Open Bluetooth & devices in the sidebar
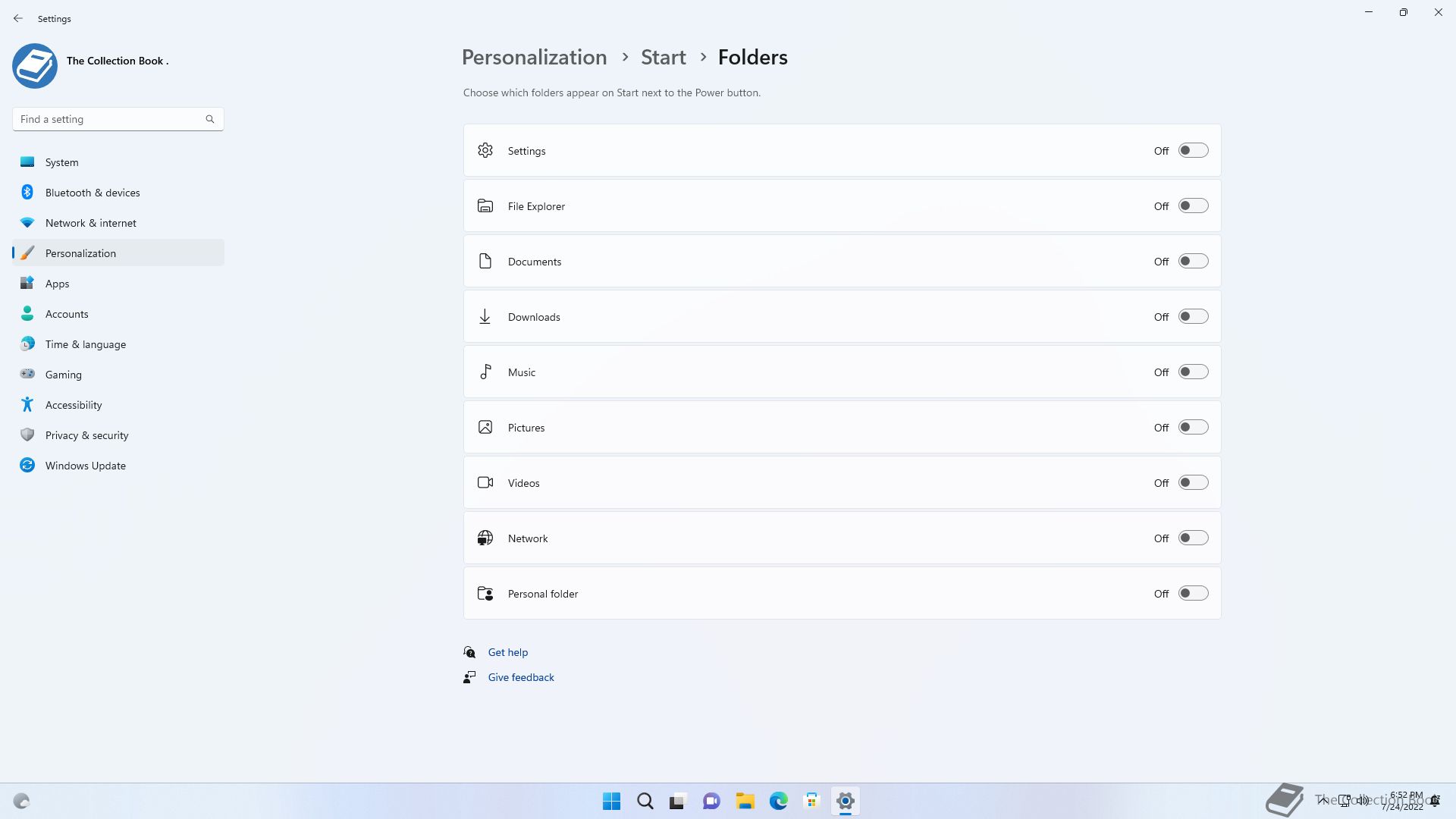Image resolution: width=1456 pixels, height=819 pixels. coord(93,193)
